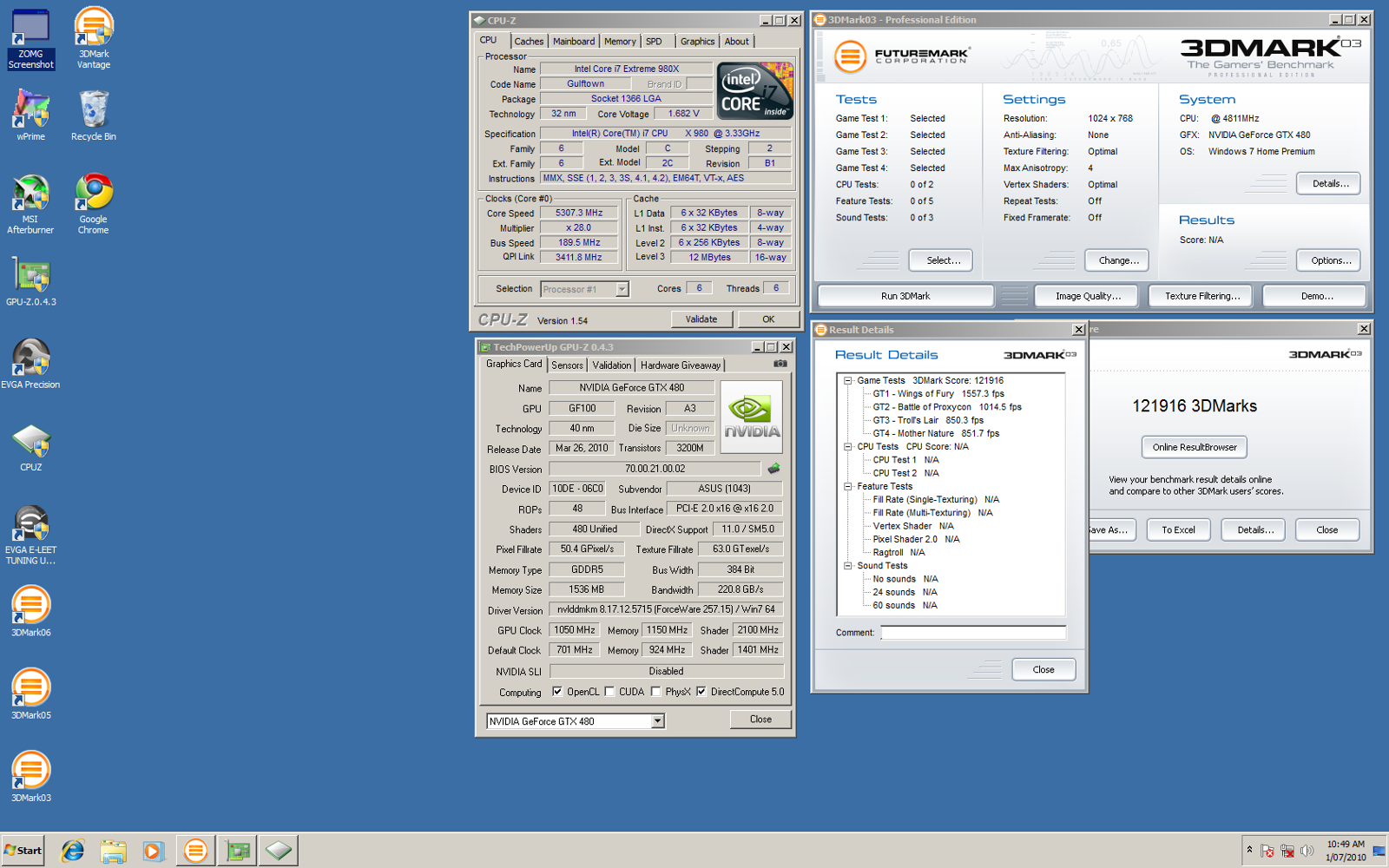
Task: Switch to the Mainboard tab in CPU-Z
Action: 574,41
